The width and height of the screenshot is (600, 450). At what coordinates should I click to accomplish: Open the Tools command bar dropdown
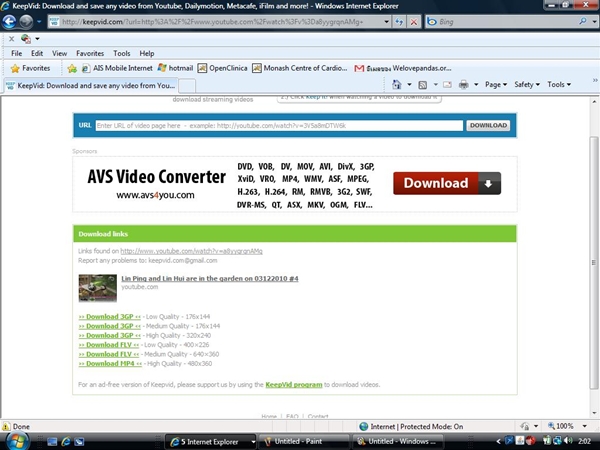pyautogui.click(x=559, y=85)
